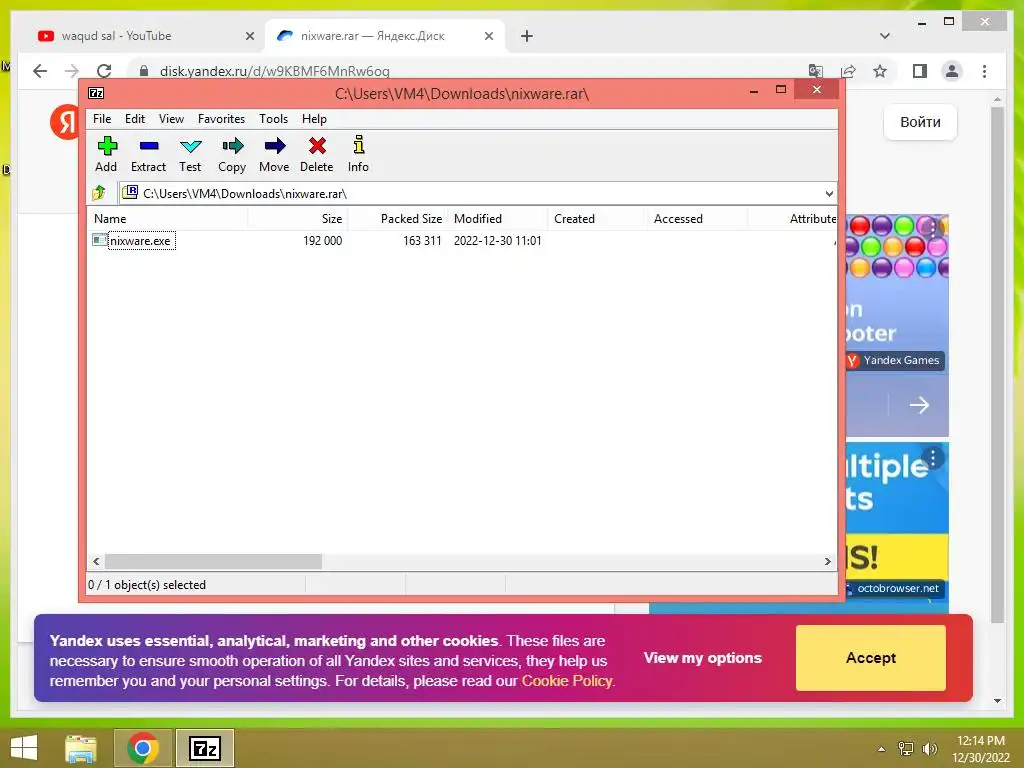Close the nixware.rar Yandex Disk tab
The image size is (1024, 768).
click(488, 36)
